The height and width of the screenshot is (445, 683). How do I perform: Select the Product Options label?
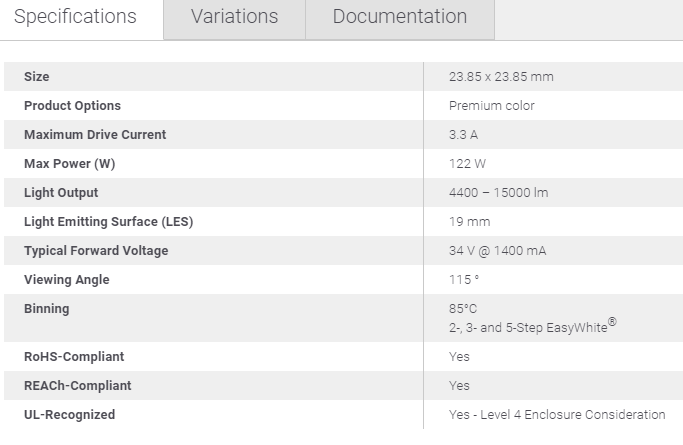tap(72, 106)
